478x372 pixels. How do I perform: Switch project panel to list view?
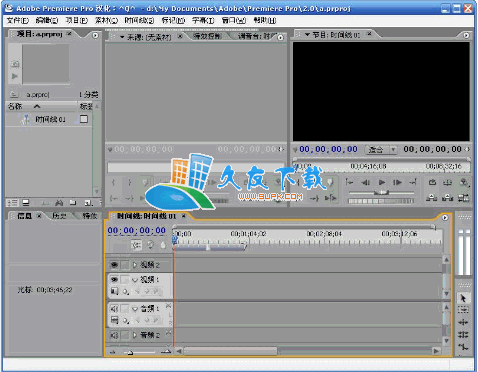click(x=13, y=202)
